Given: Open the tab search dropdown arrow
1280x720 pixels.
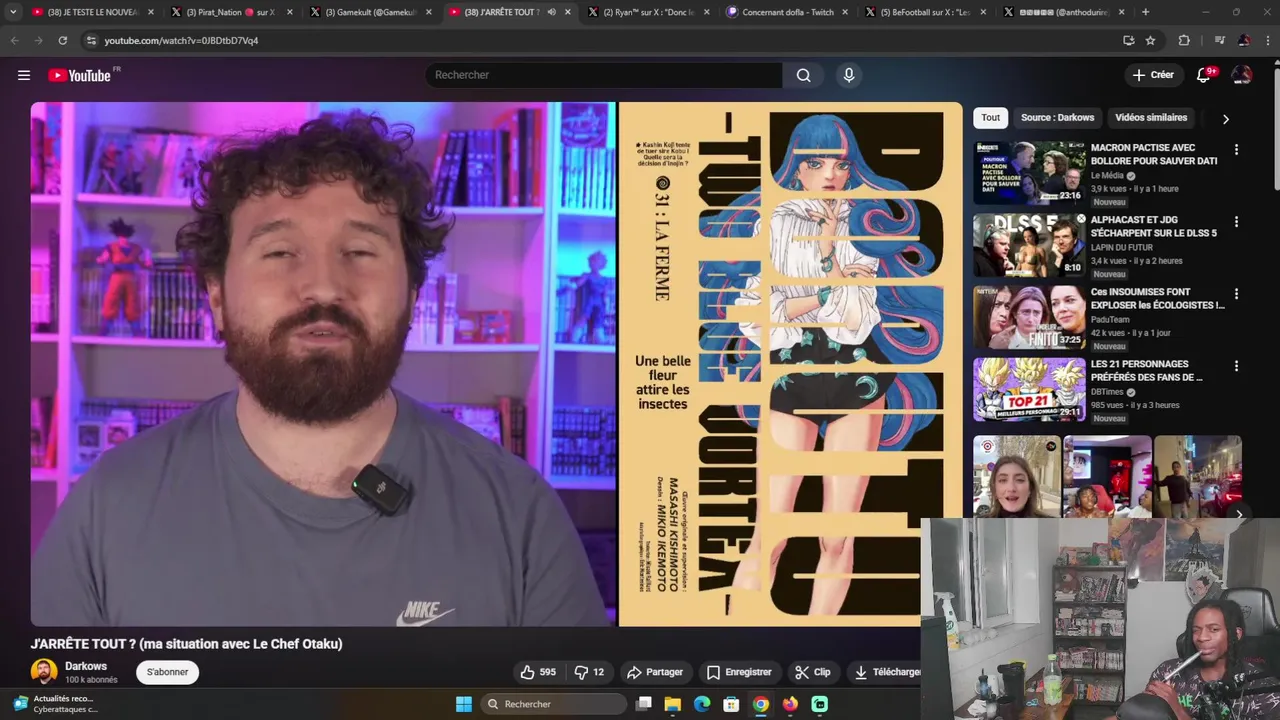Looking at the screenshot, I should coord(13,12).
